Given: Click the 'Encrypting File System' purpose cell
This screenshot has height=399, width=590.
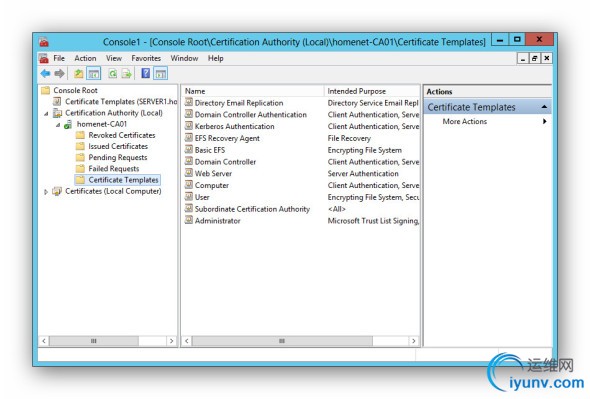Looking at the screenshot, I should pos(364,150).
